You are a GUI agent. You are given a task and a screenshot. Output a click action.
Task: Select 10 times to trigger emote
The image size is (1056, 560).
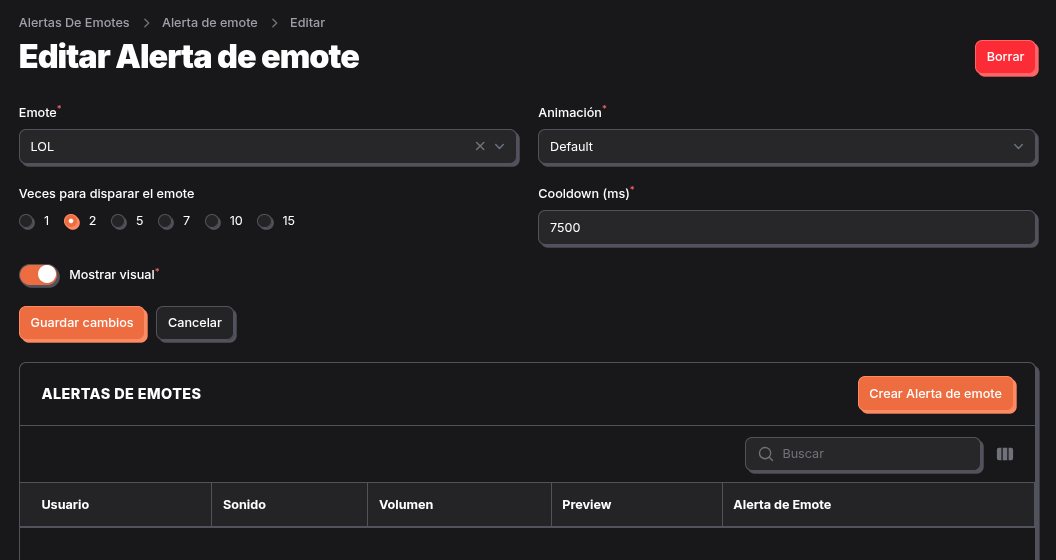click(x=213, y=221)
